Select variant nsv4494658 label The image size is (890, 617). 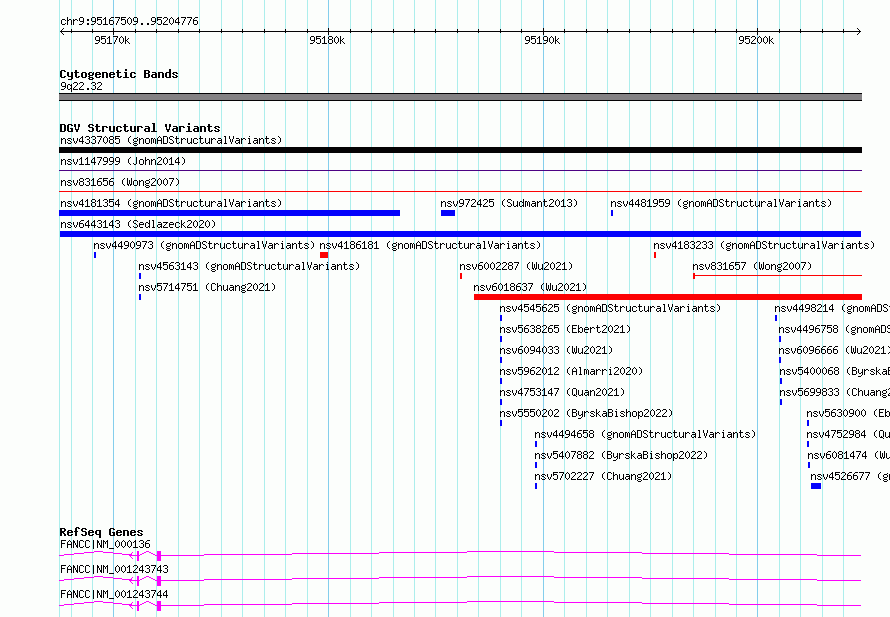(645, 434)
